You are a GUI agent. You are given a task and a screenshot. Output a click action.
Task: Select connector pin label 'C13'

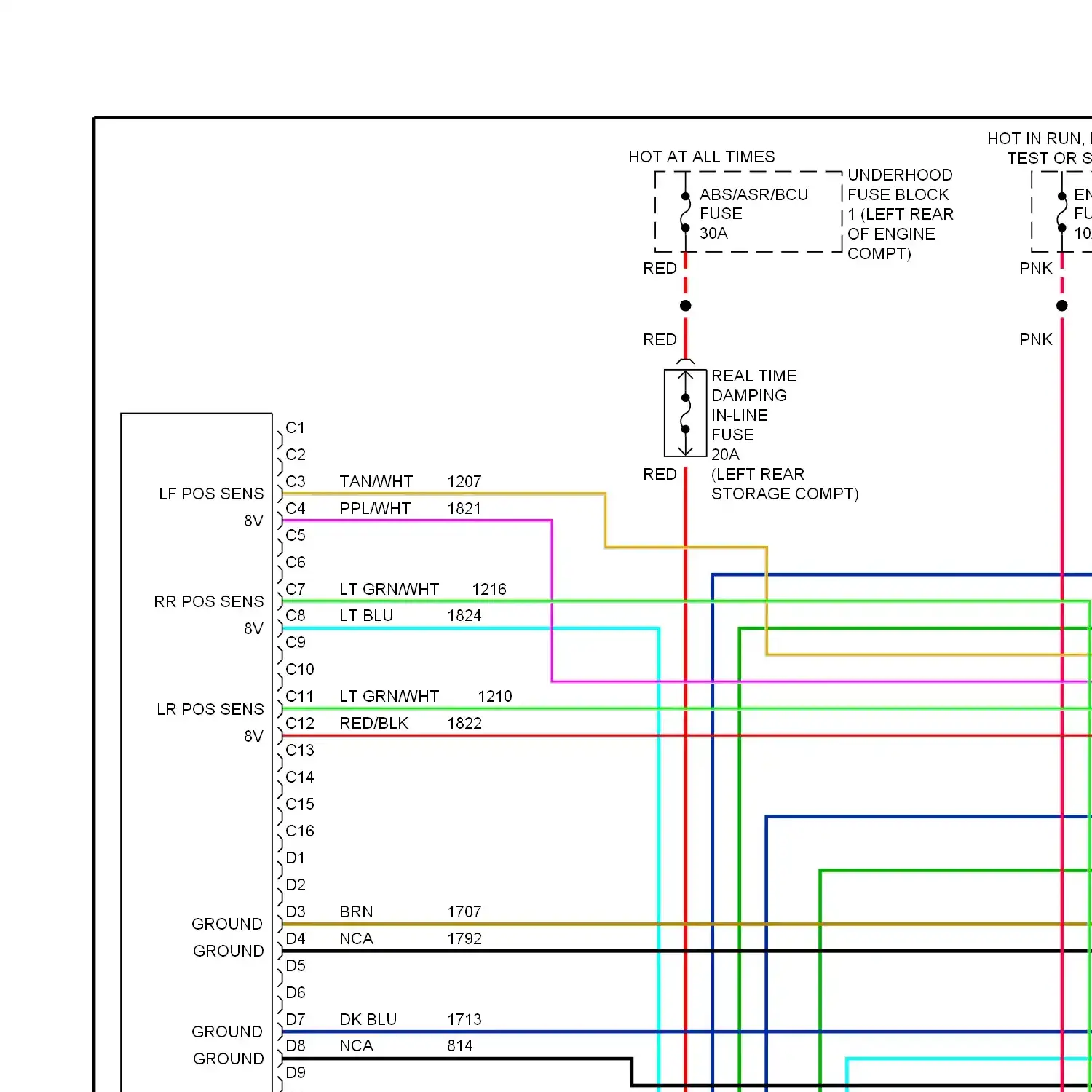(x=300, y=751)
